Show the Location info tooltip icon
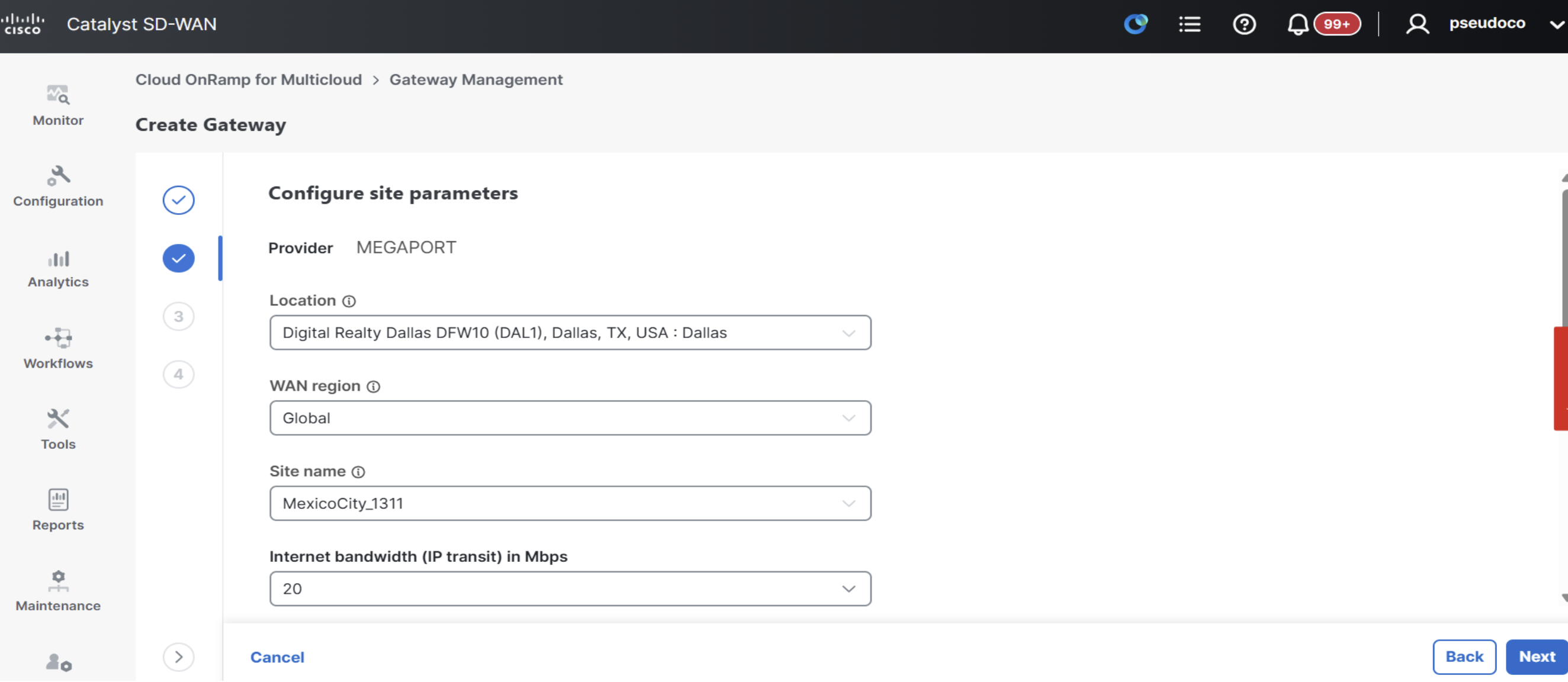 [x=349, y=301]
